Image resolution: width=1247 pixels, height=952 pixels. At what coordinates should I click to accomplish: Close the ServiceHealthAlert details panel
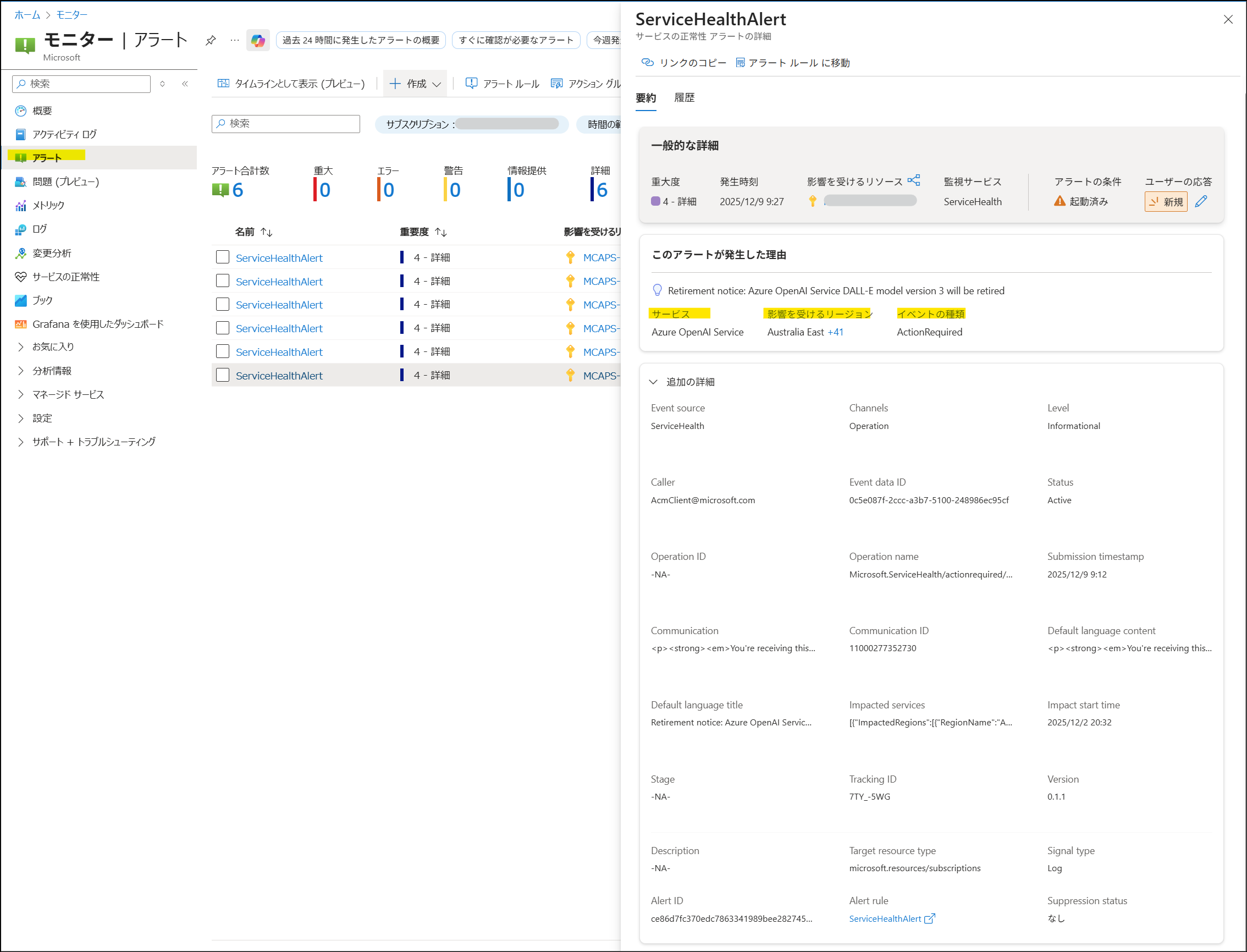[x=1228, y=20]
